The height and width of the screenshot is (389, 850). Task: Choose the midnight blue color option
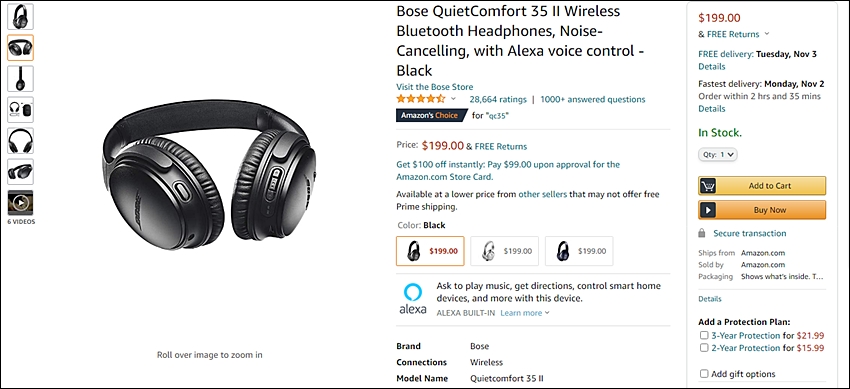coord(579,251)
